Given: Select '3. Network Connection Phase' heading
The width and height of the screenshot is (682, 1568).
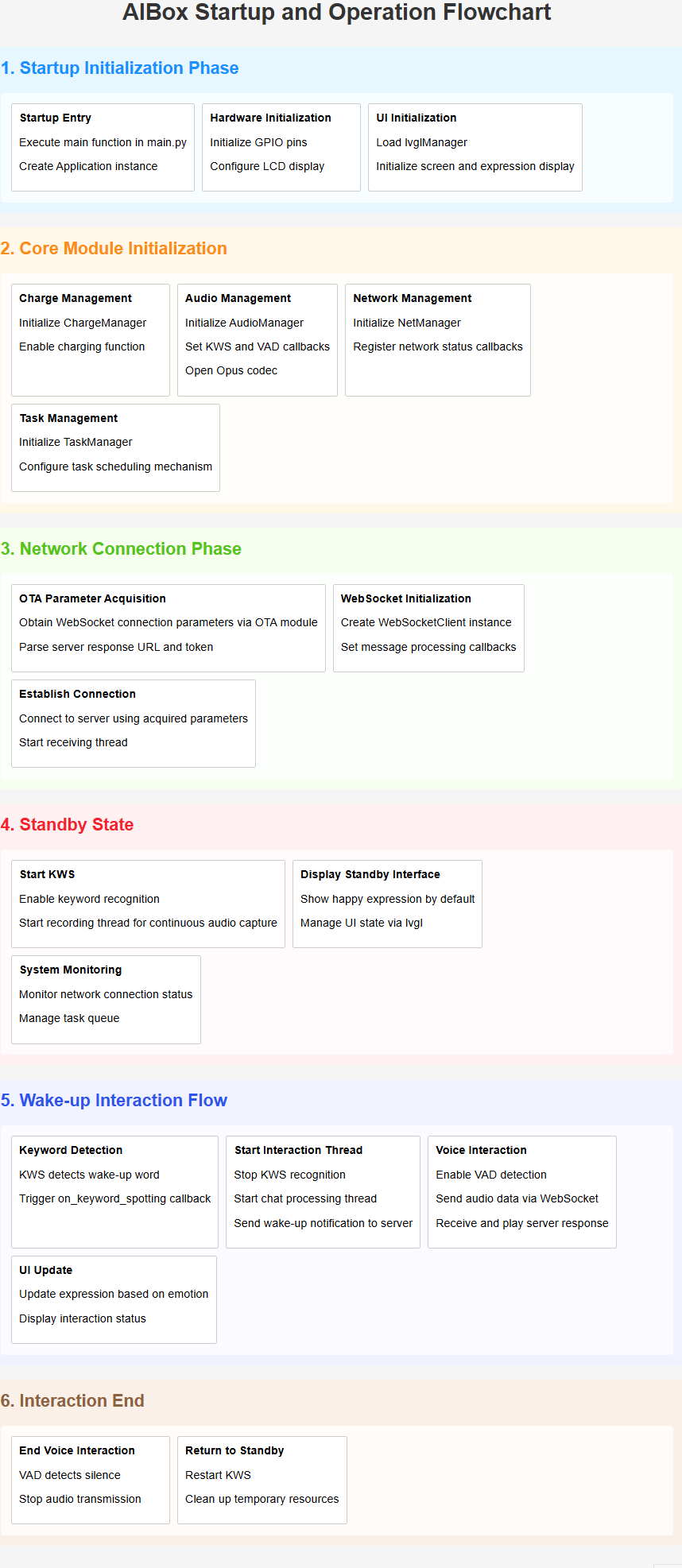Looking at the screenshot, I should coord(121,549).
